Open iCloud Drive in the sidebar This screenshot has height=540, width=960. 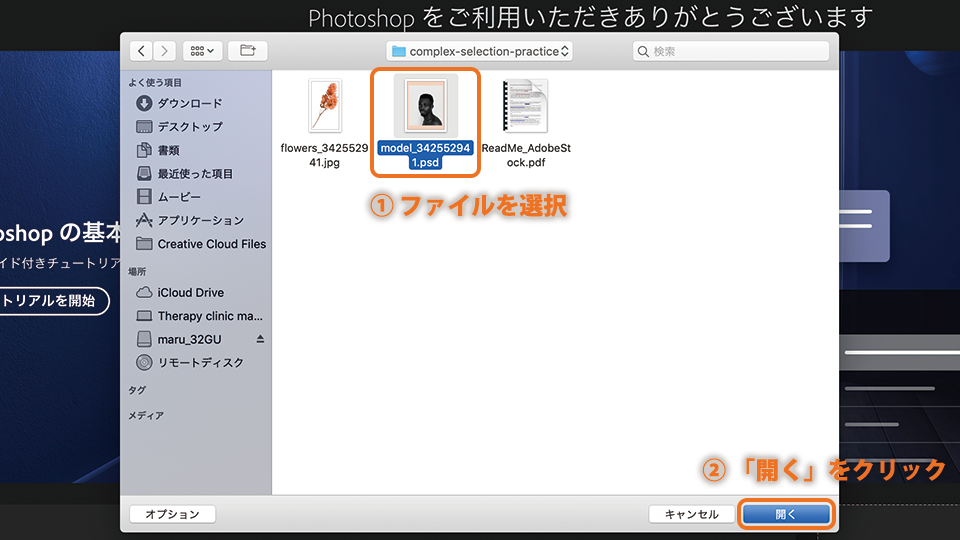(x=190, y=293)
